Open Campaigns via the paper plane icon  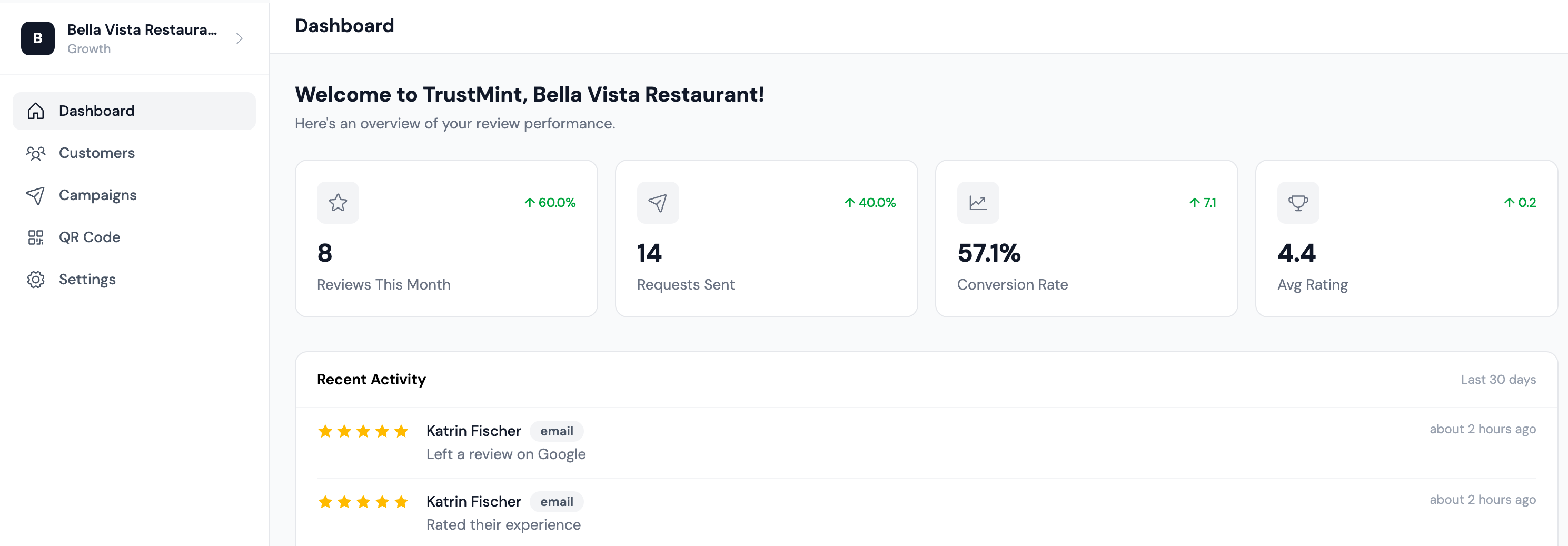tap(36, 195)
